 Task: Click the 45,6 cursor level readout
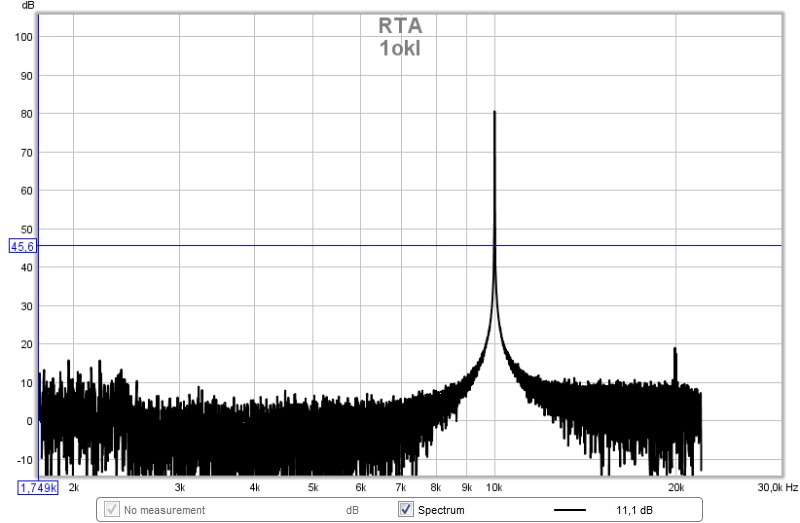pos(22,246)
